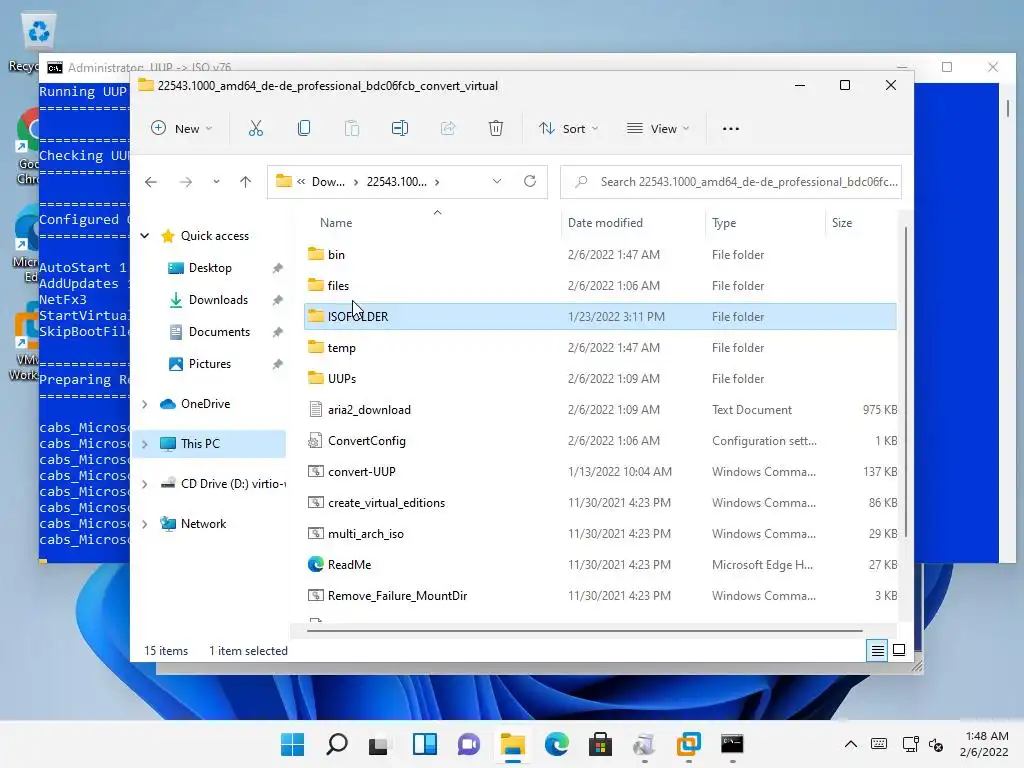Switch to details view layout button

click(878, 650)
